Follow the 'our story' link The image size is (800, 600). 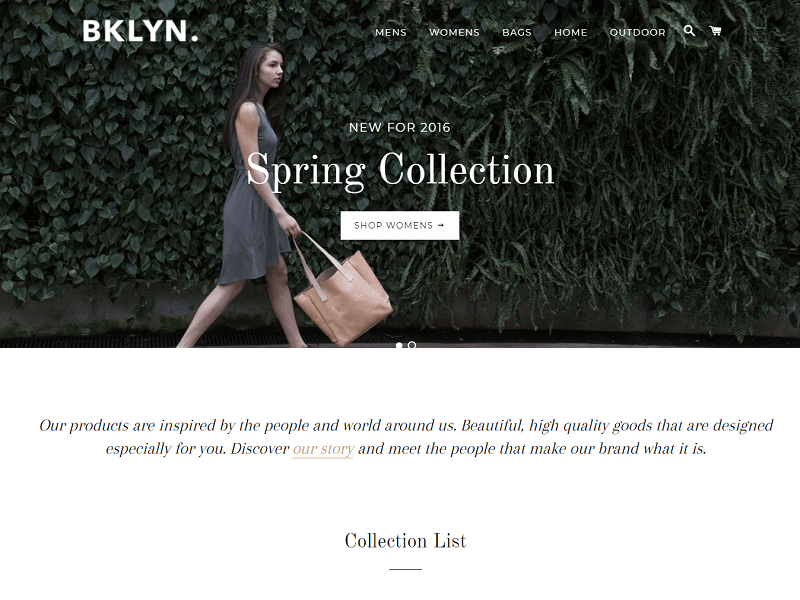tap(323, 449)
